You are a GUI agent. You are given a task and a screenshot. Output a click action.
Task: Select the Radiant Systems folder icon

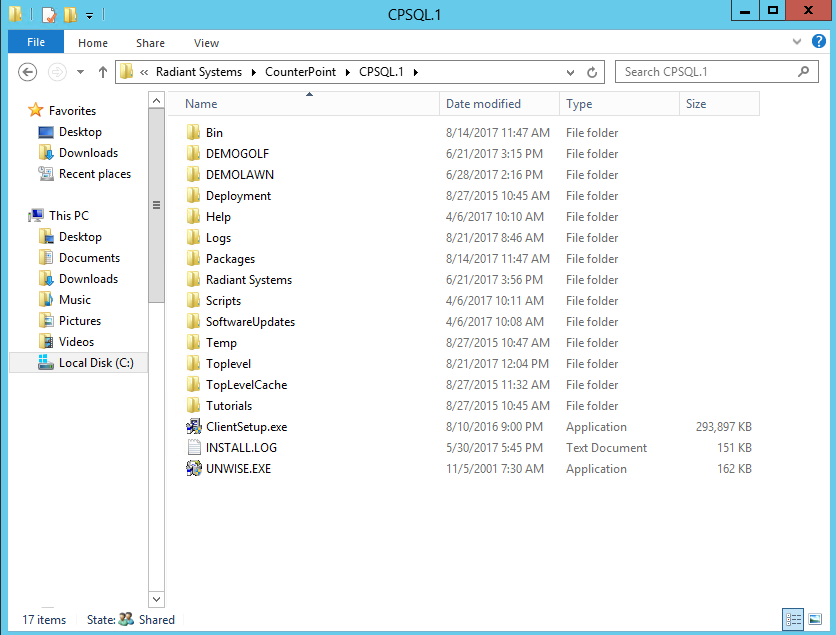pos(194,279)
